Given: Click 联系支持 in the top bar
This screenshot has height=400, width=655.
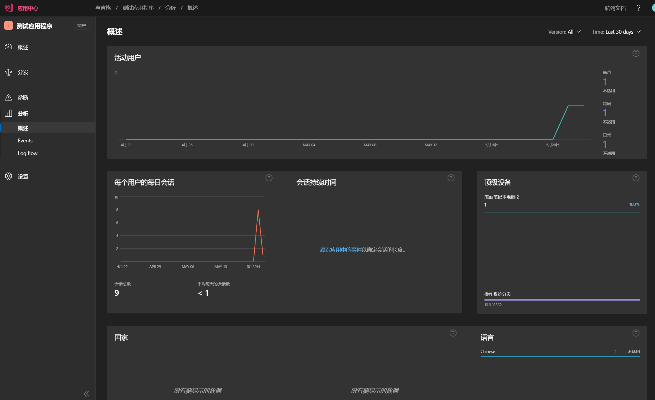Looking at the screenshot, I should (x=617, y=7).
